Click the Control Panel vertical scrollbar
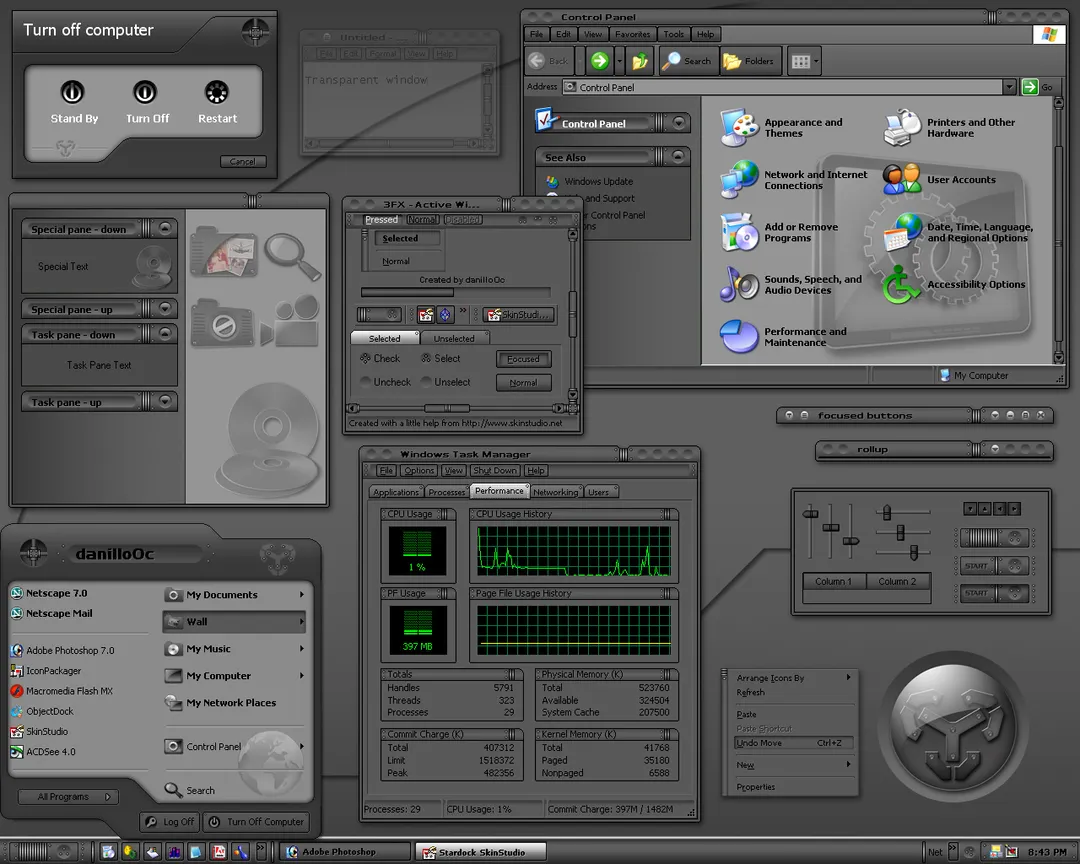 coord(1059,231)
